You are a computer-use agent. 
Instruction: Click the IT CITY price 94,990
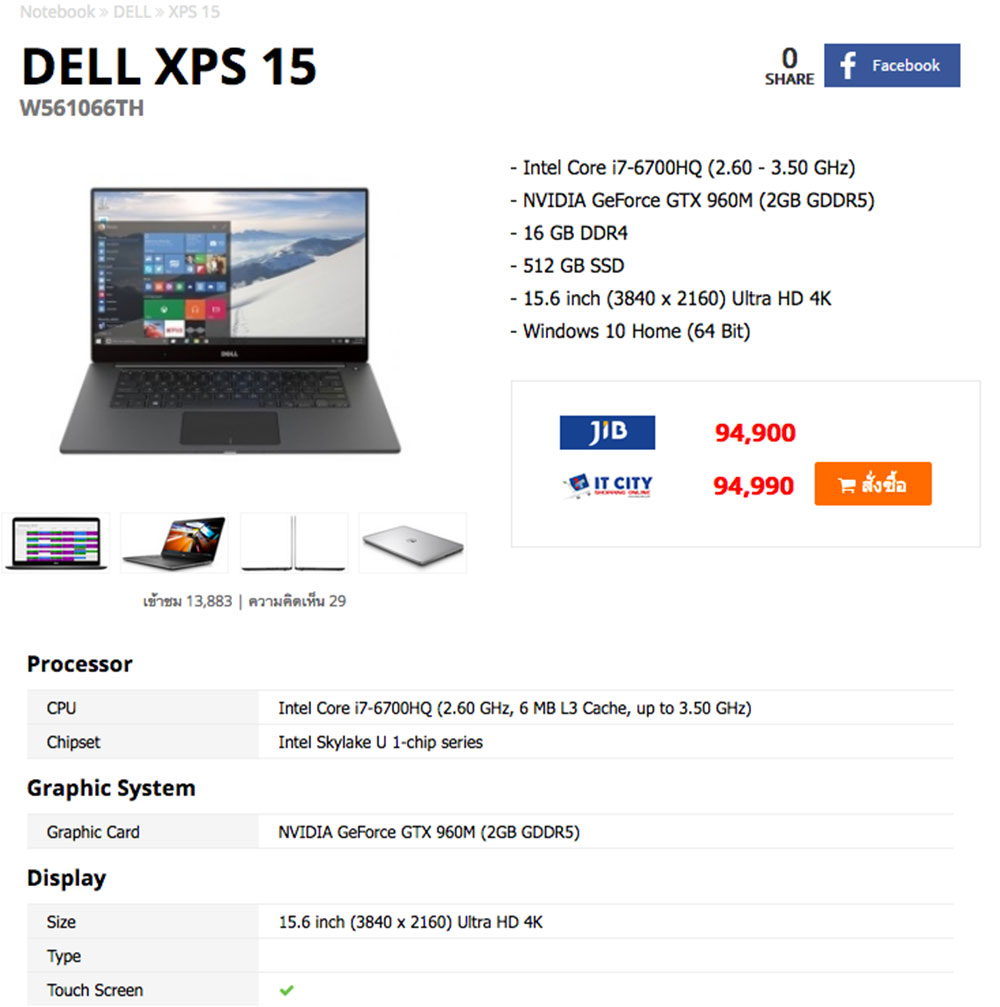tap(753, 486)
